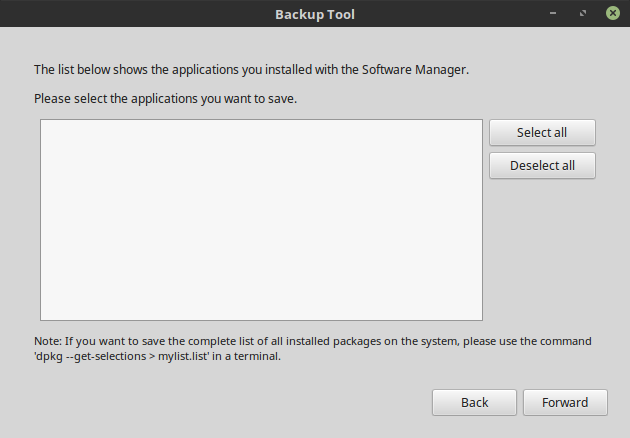
Task: Close the Backup Tool window
Action: point(611,15)
